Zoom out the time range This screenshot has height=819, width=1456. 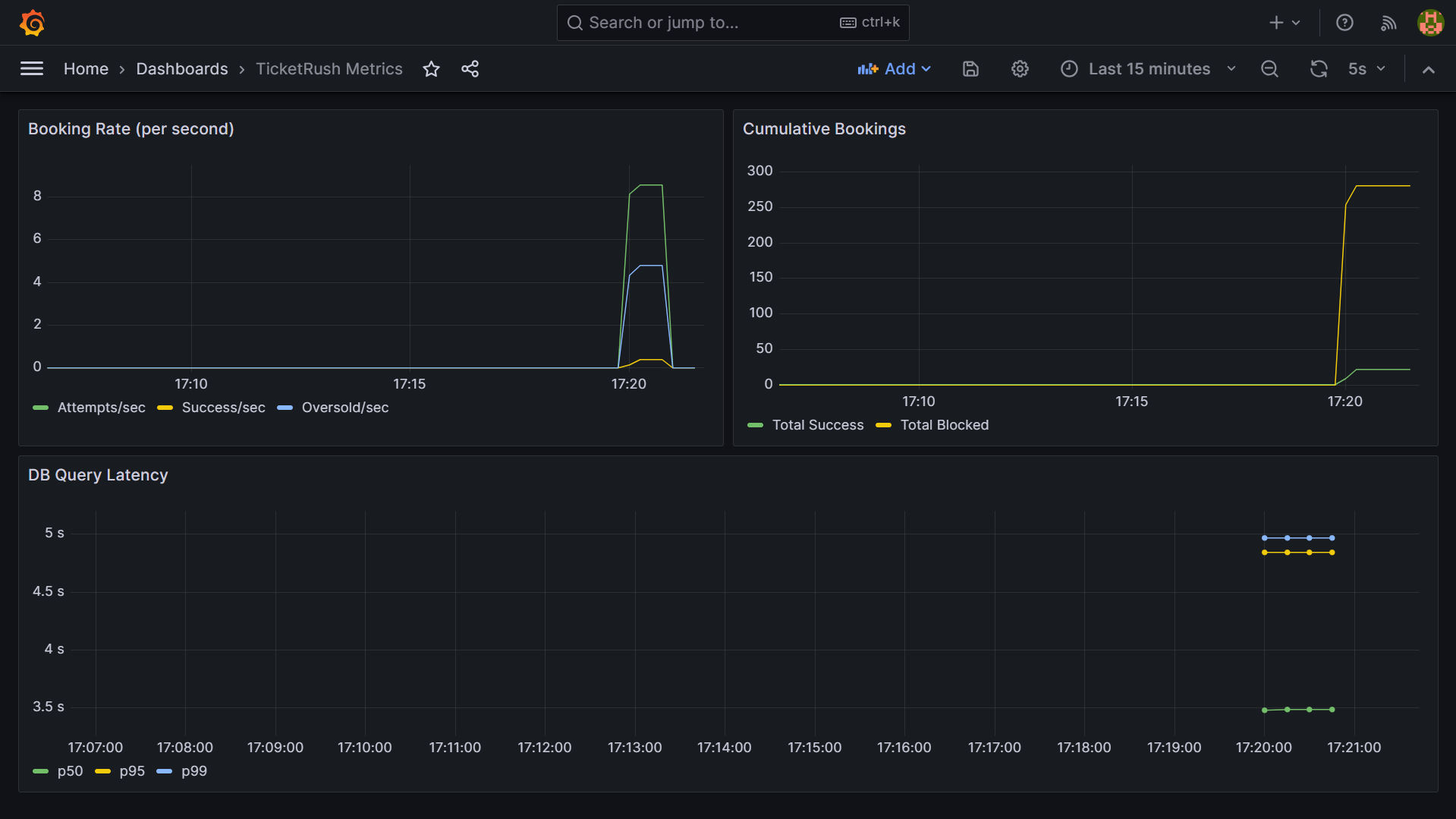pos(1269,69)
